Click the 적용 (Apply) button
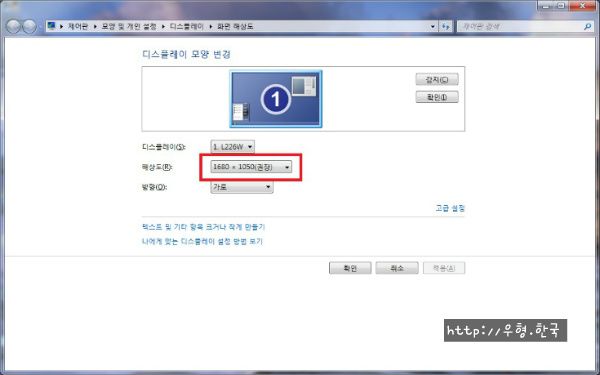 (x=444, y=268)
